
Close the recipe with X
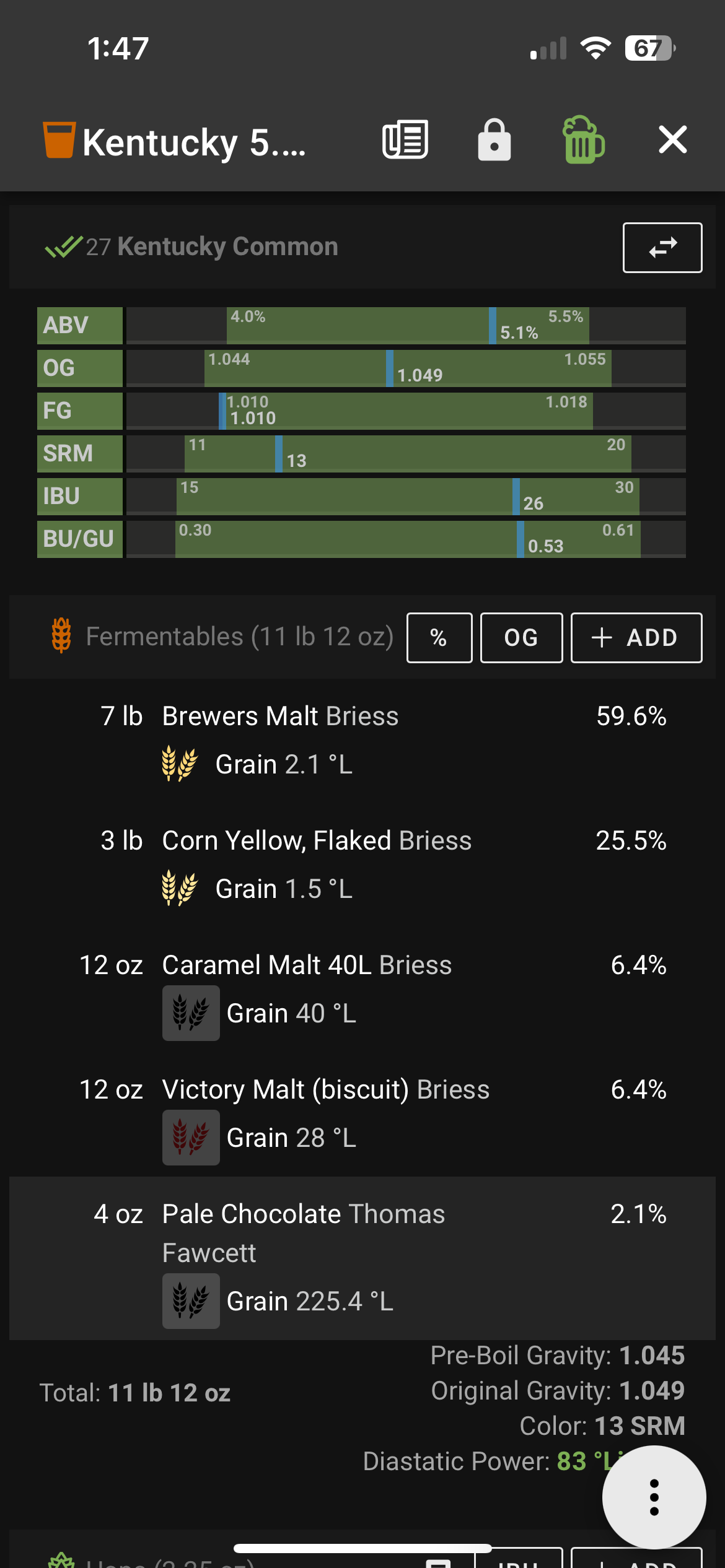(673, 139)
